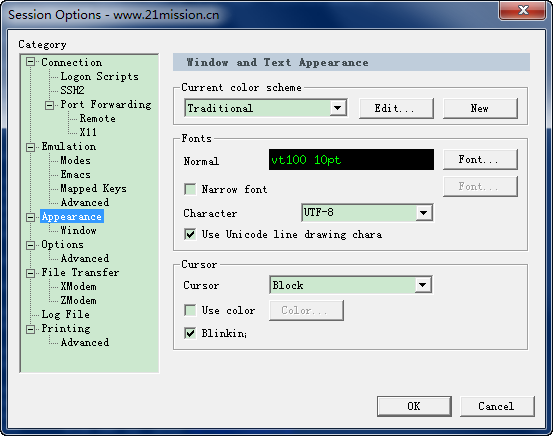Select the Window item under Appearance

(78, 230)
